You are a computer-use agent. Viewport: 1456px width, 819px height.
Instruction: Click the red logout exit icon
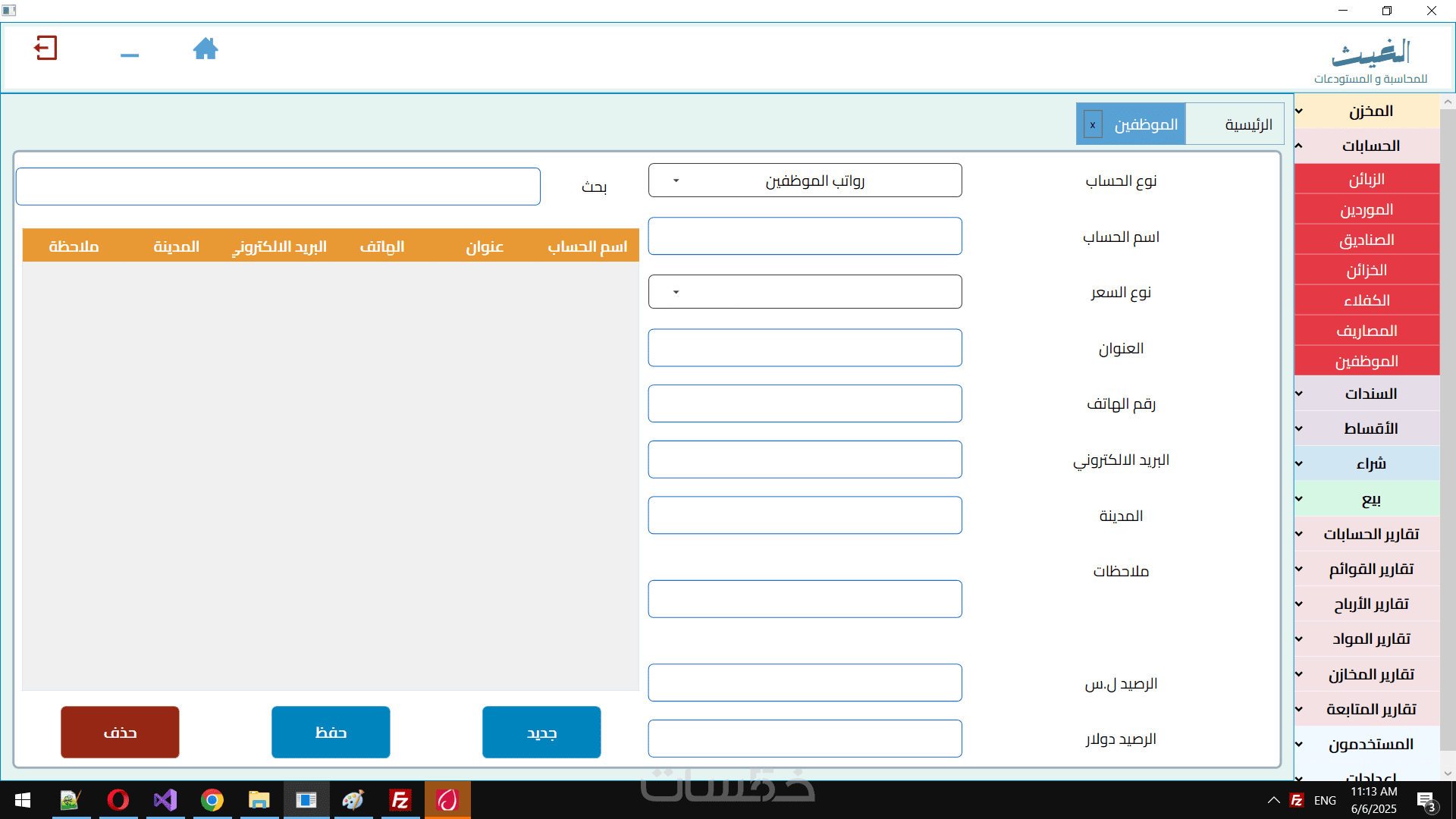[x=45, y=49]
